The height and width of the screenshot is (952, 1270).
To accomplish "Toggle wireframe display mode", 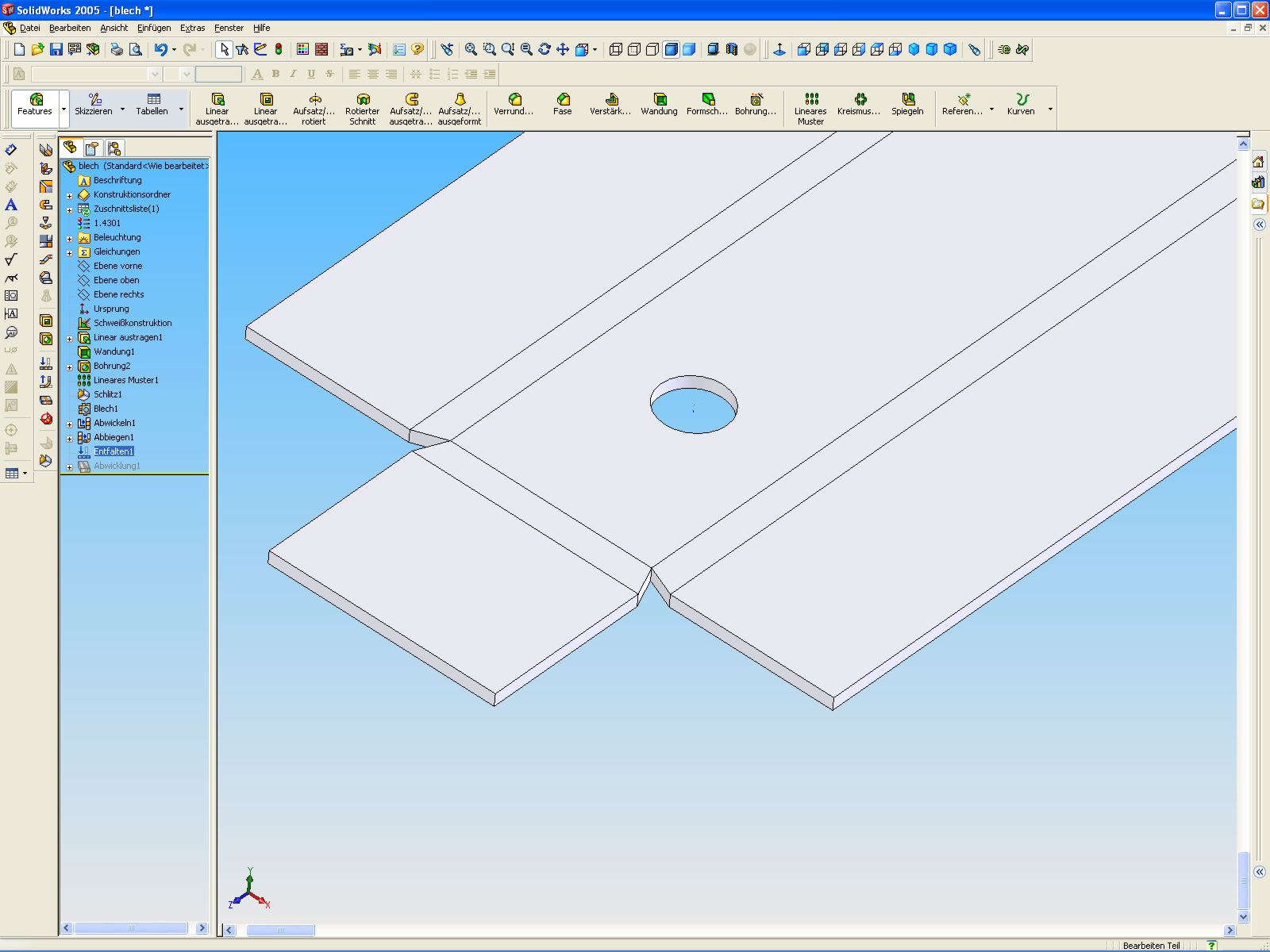I will (x=616, y=49).
